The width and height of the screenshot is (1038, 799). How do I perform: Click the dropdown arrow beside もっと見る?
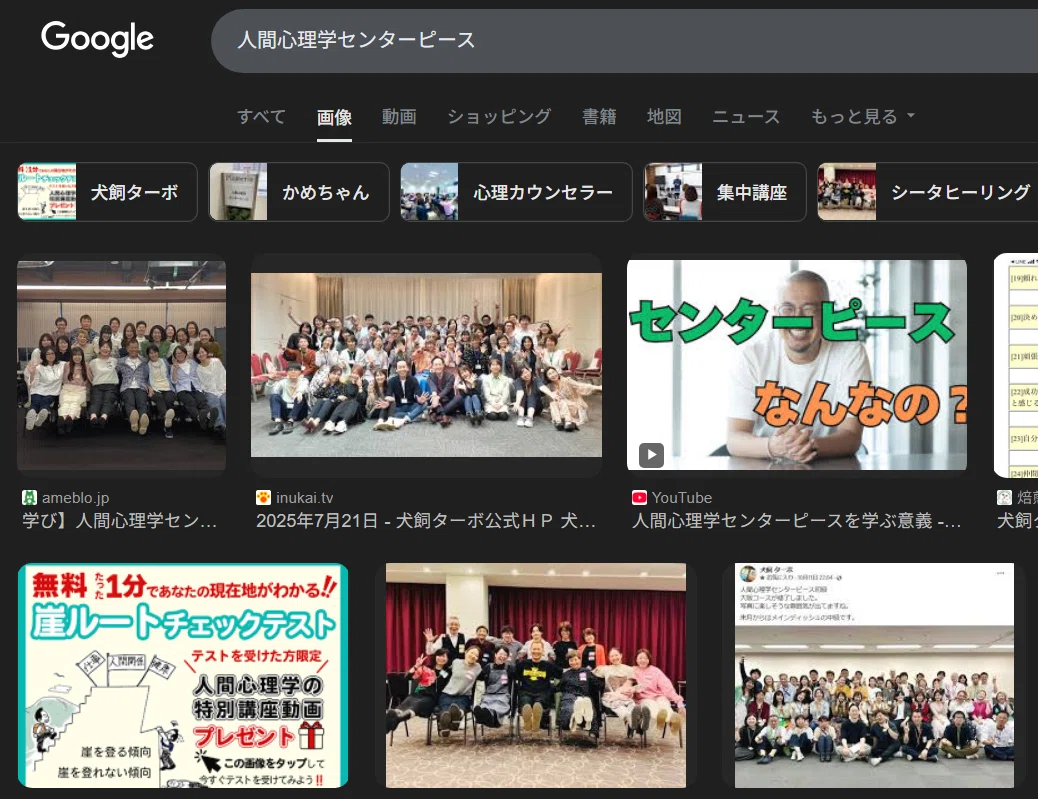(x=911, y=115)
